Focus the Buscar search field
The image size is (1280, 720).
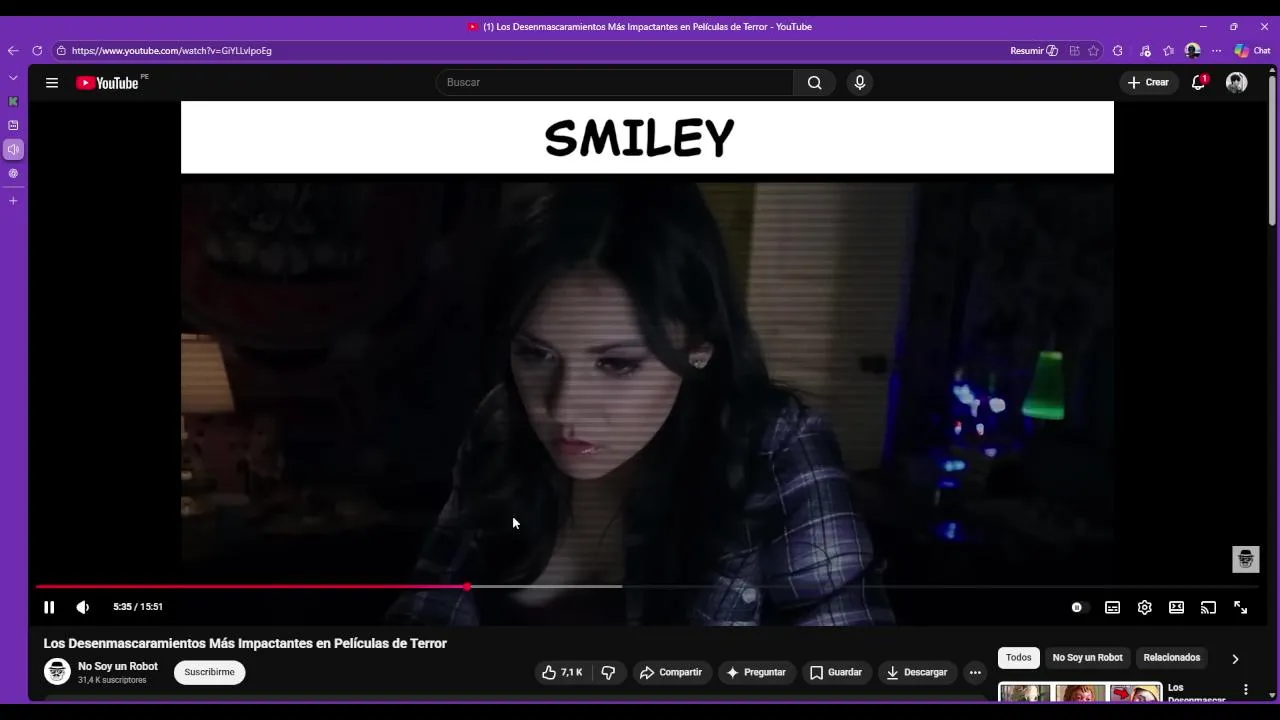[x=615, y=82]
